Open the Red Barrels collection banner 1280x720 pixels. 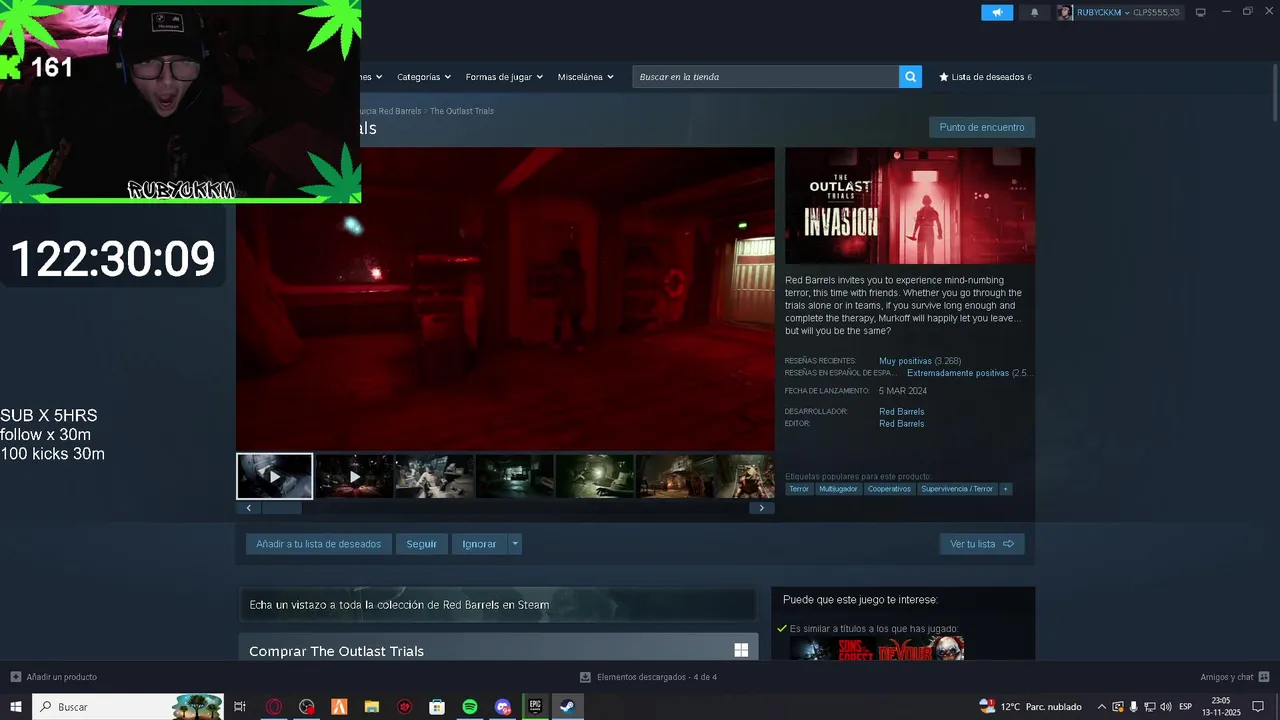coord(497,604)
